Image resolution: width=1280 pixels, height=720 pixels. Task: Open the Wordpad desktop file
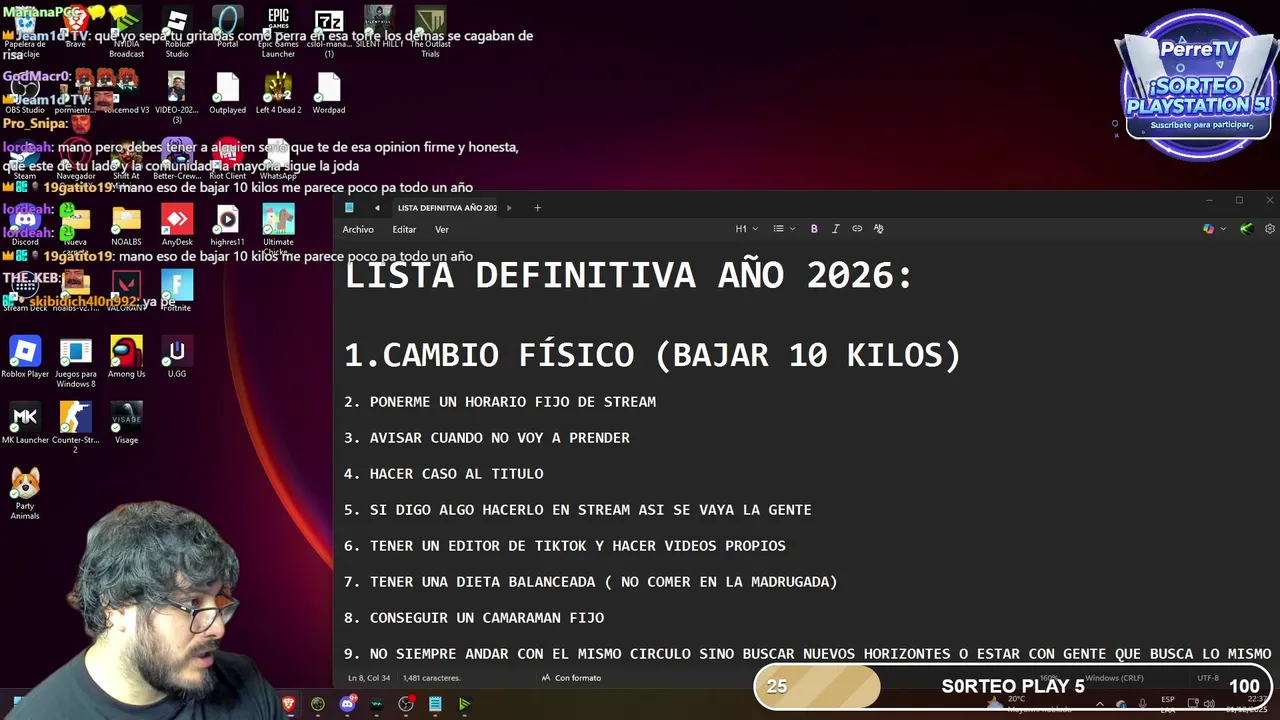[x=329, y=94]
